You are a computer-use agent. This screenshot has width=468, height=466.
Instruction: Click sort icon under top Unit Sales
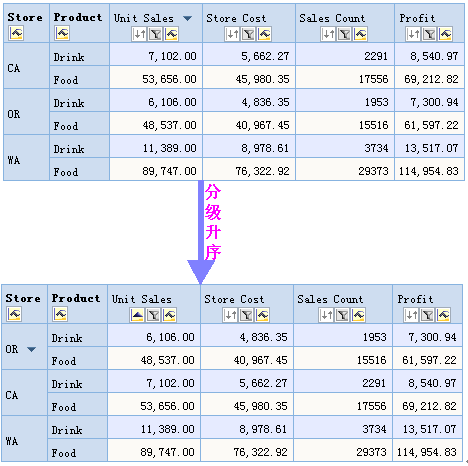[139, 34]
